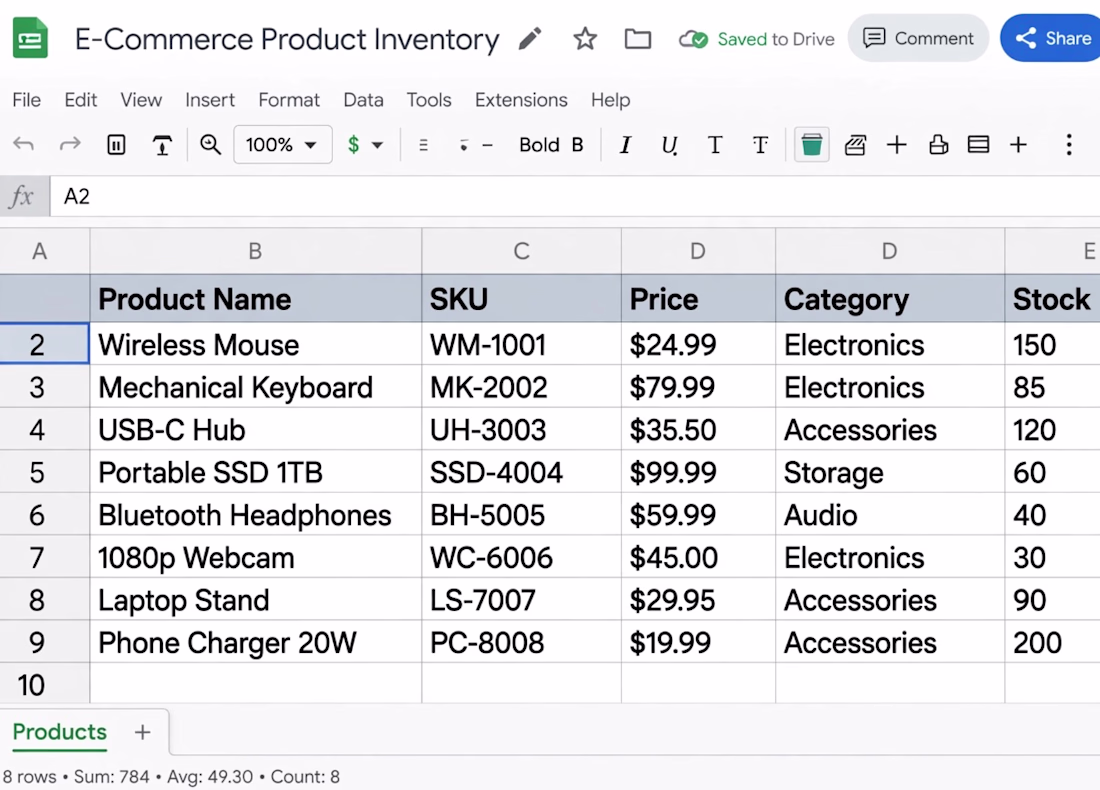Click the move-to-folder icon

[638, 39]
